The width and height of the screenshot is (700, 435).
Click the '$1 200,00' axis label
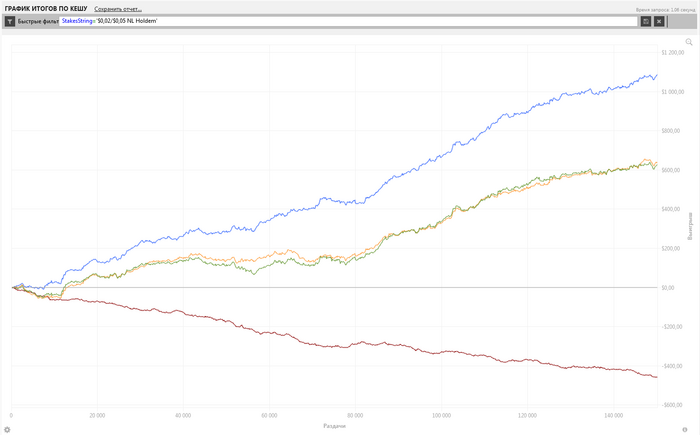672,53
